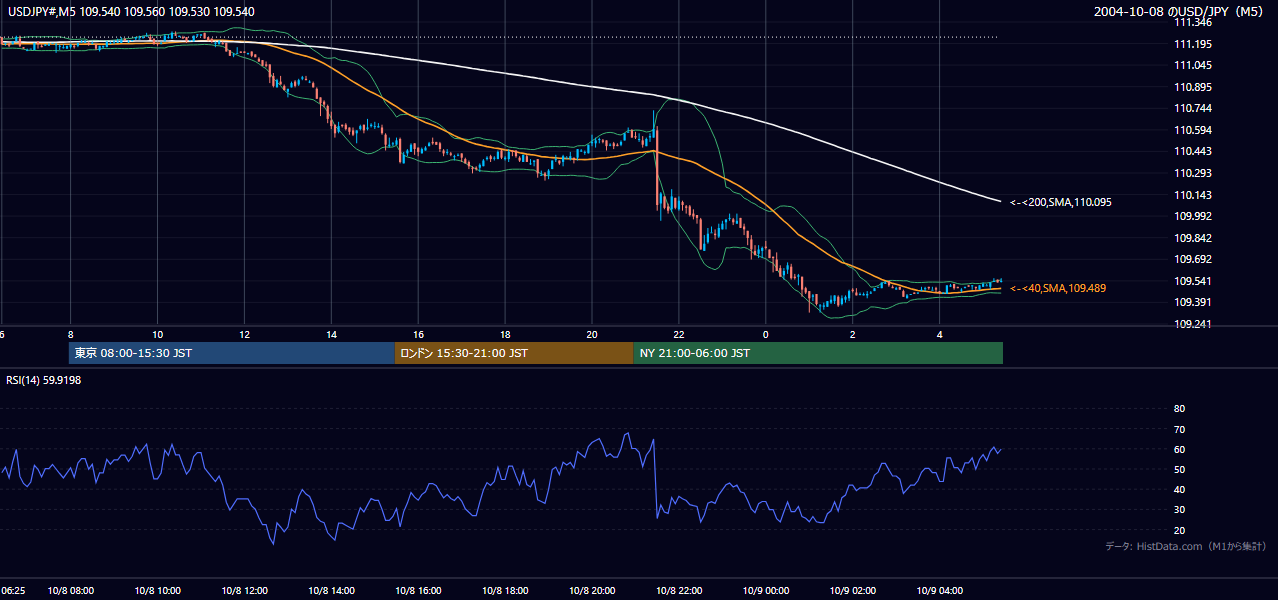
Task: Click the RSI 60 level label
Action: (1179, 449)
